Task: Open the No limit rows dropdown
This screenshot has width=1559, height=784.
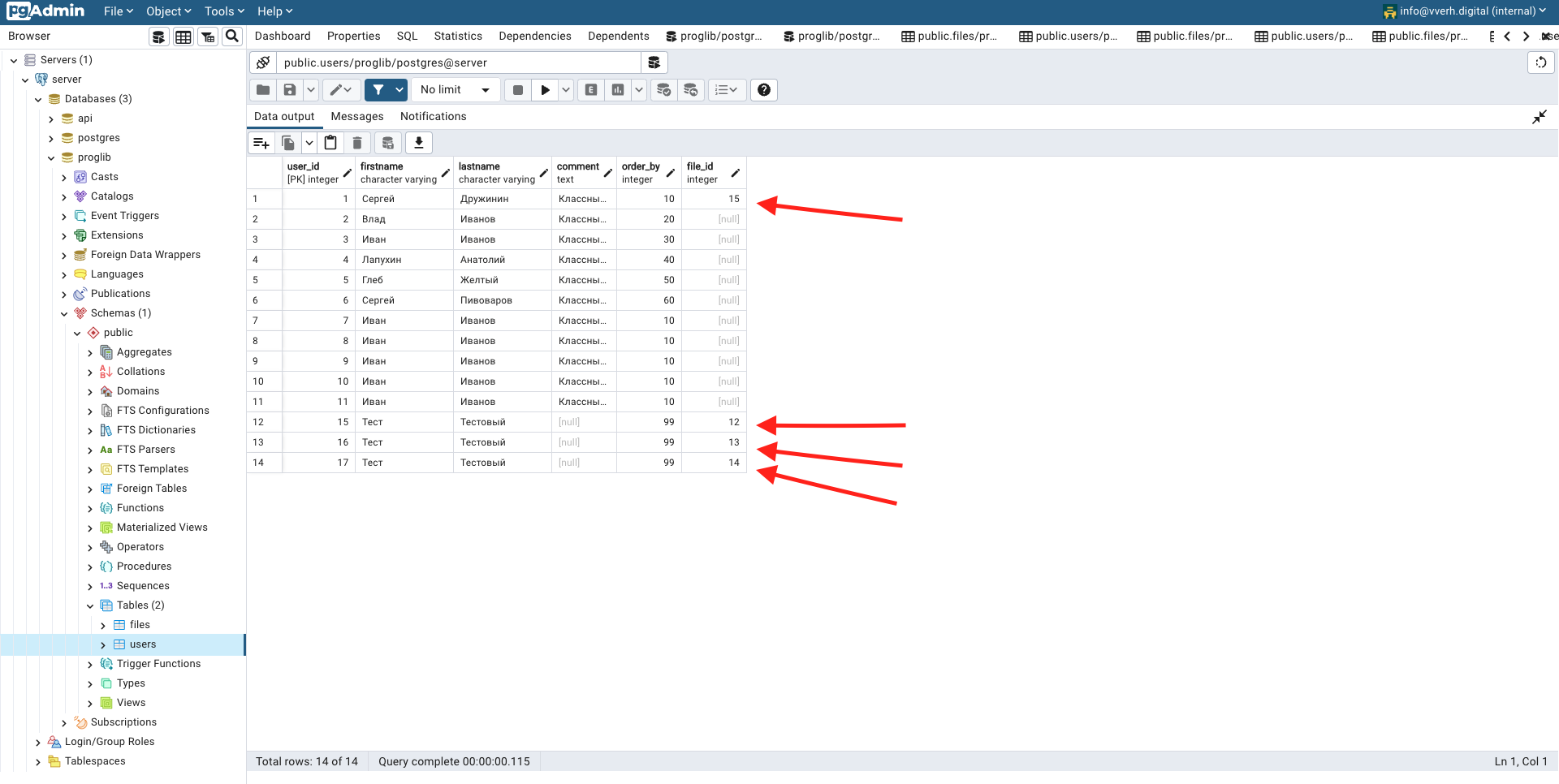Action: [455, 90]
